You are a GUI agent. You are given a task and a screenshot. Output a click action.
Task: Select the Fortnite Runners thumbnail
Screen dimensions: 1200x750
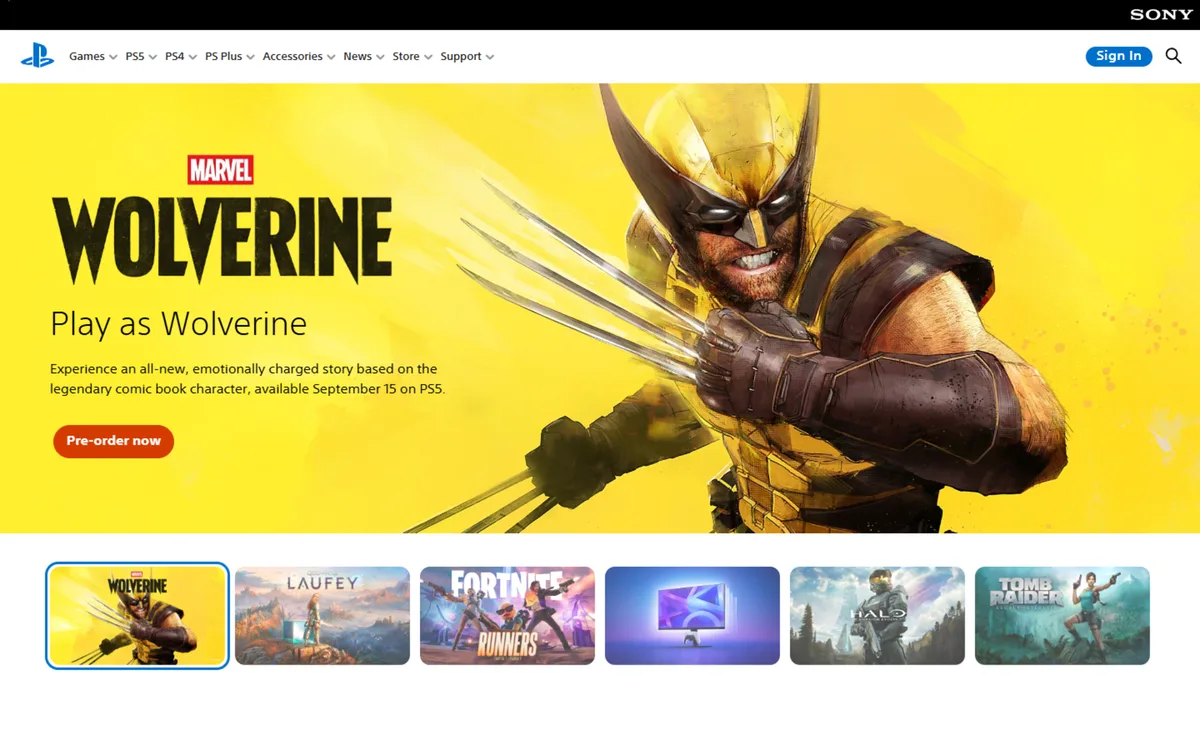[507, 616]
